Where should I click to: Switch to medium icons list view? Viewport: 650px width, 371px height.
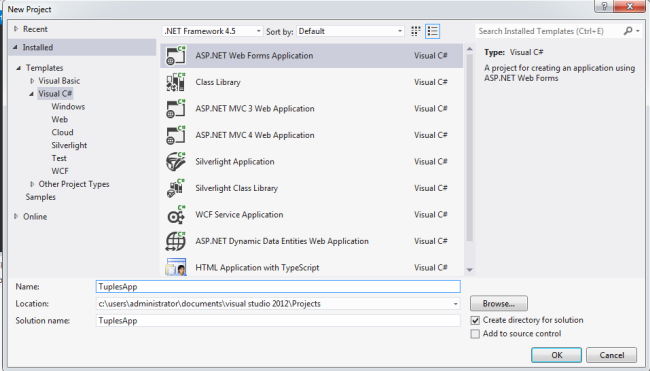pos(432,31)
